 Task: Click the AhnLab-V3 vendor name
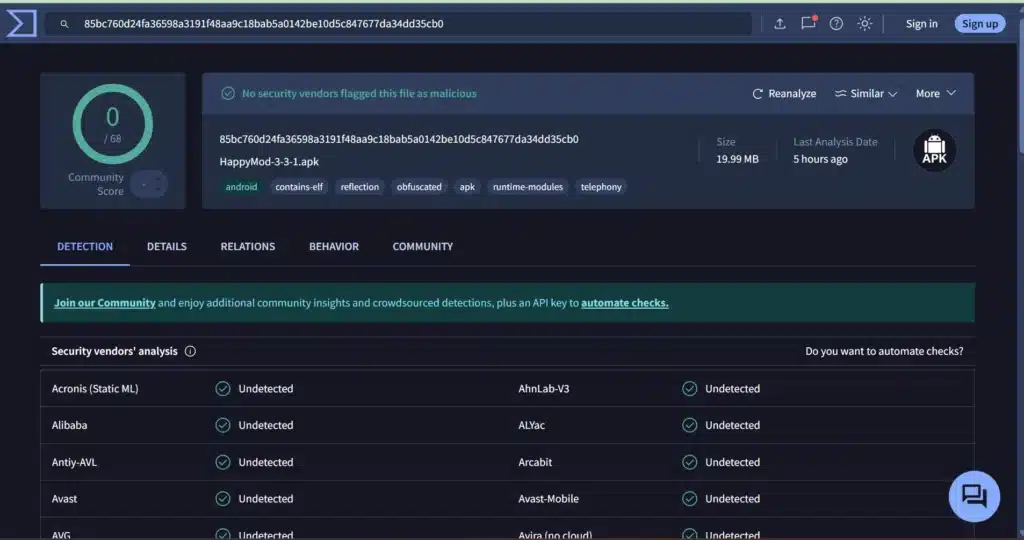tap(543, 389)
